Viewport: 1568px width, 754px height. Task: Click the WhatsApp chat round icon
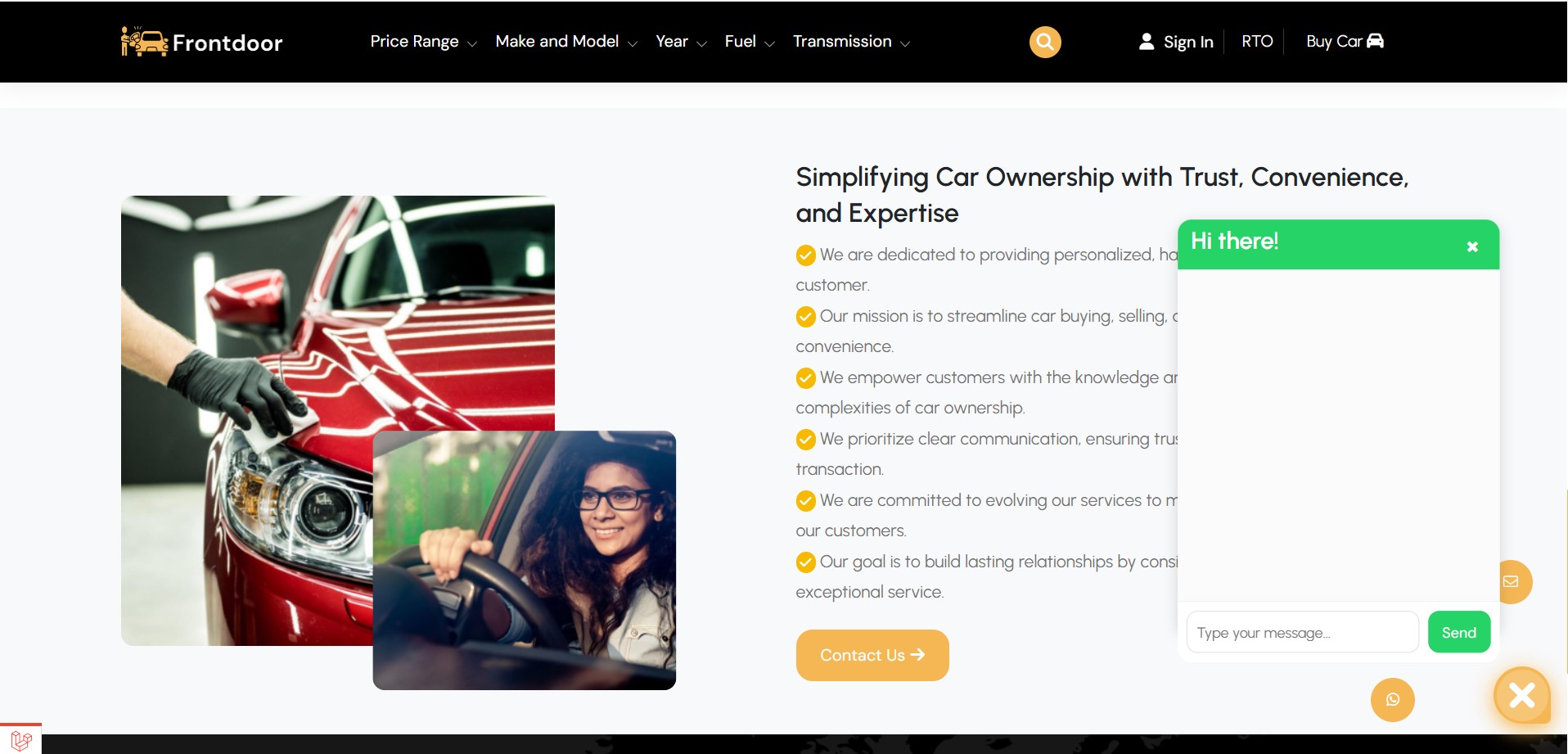point(1392,700)
